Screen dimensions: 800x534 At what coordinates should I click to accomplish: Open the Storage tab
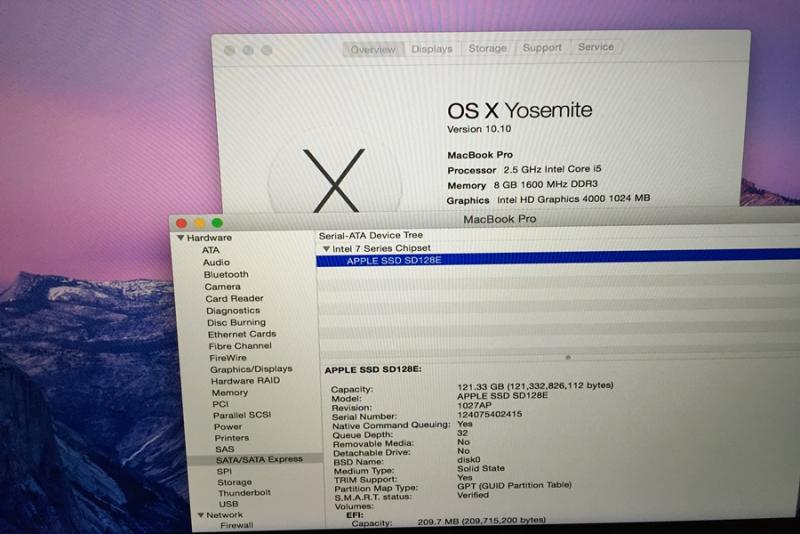pos(488,48)
